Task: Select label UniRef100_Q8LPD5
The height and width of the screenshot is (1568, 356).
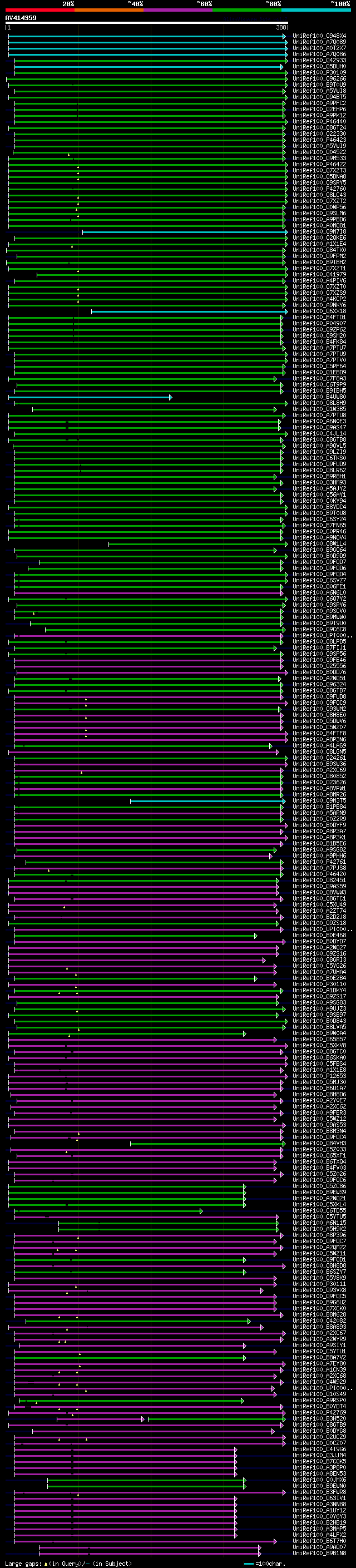Action: pos(319,641)
